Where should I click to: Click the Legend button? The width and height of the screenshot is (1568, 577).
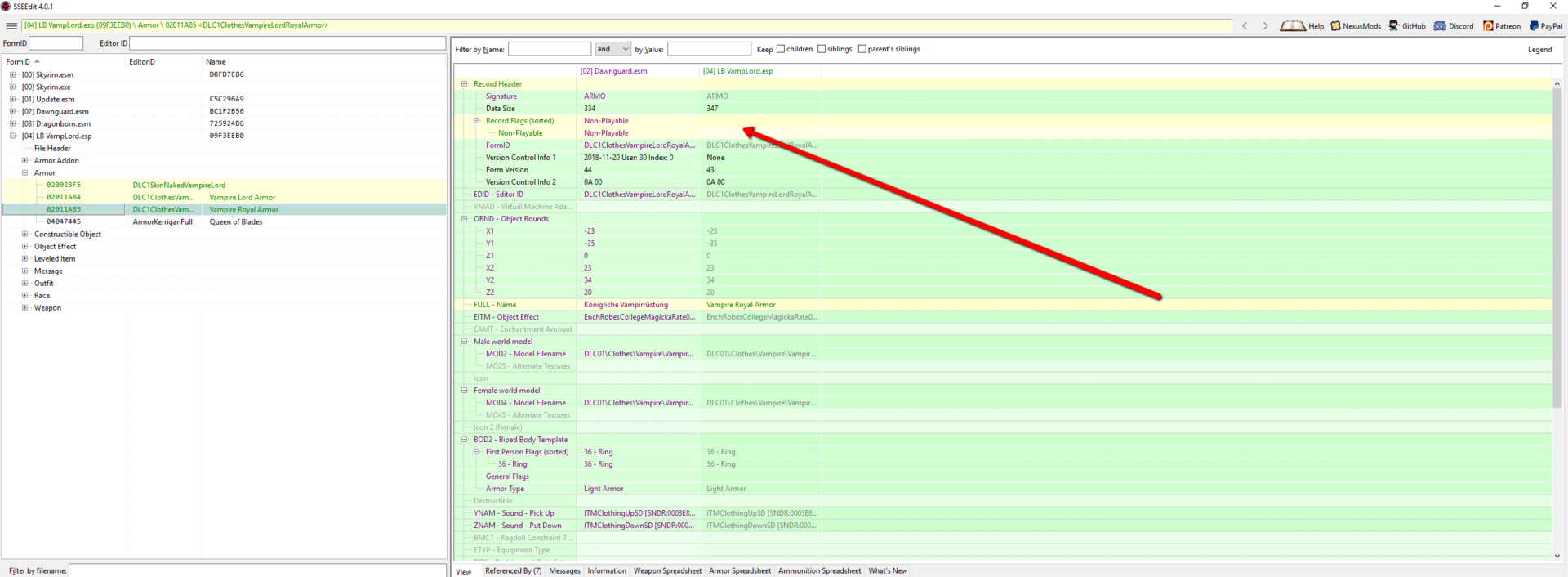click(x=1539, y=50)
